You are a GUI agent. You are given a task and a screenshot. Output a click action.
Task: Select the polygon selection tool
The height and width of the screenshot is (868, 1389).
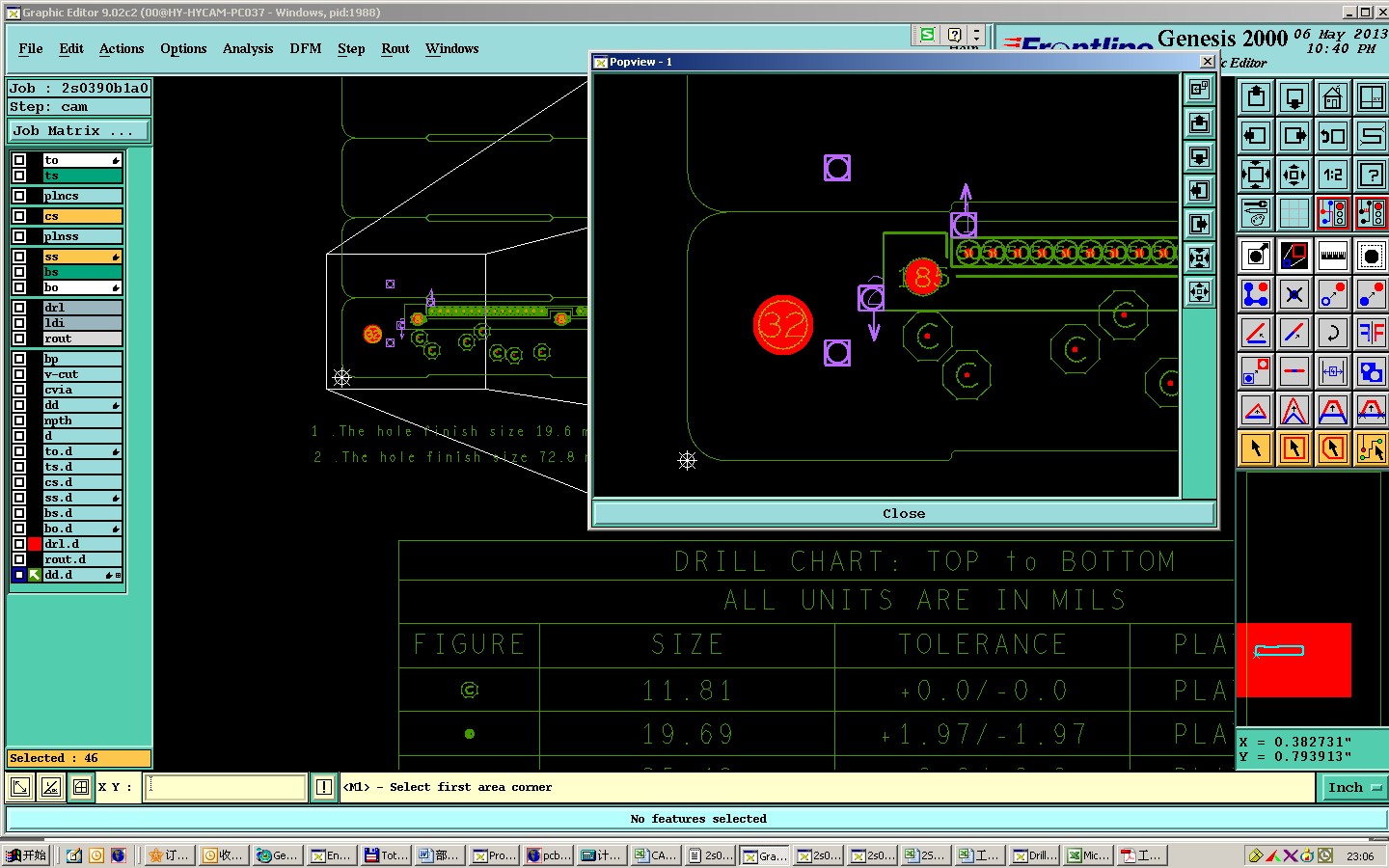coord(1333,448)
